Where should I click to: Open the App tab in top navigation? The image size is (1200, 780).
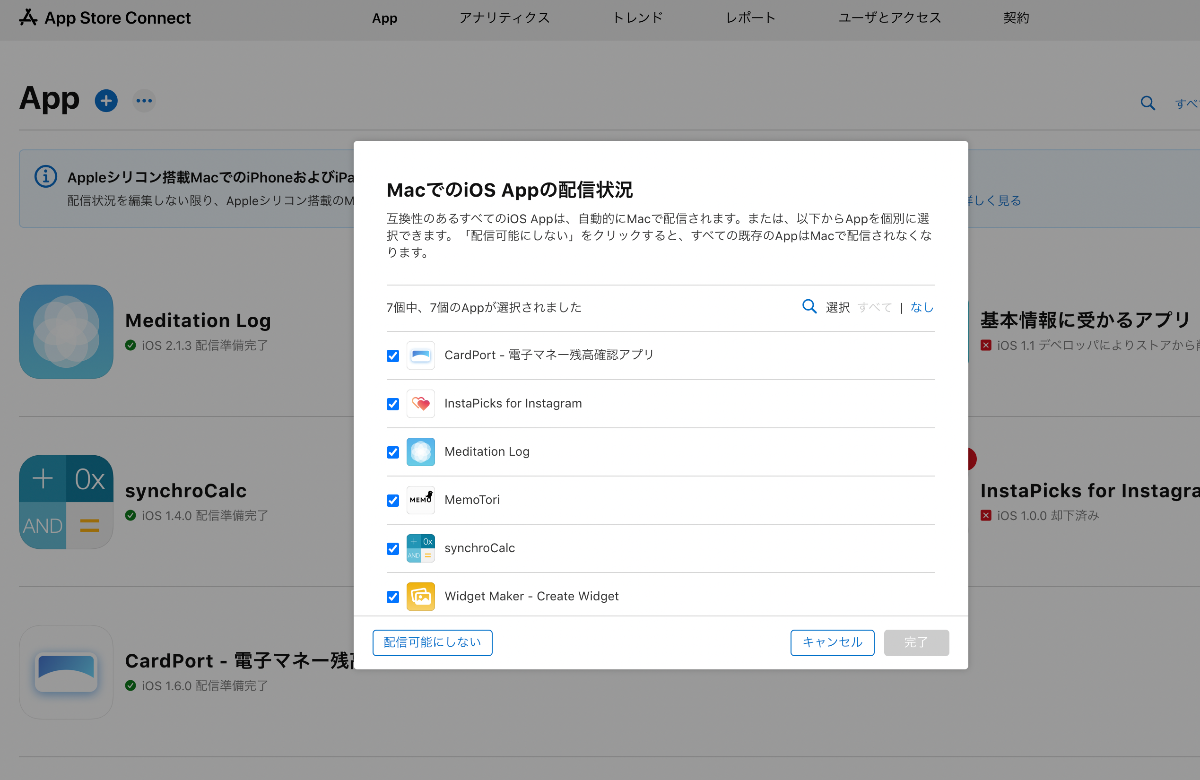[x=384, y=18]
